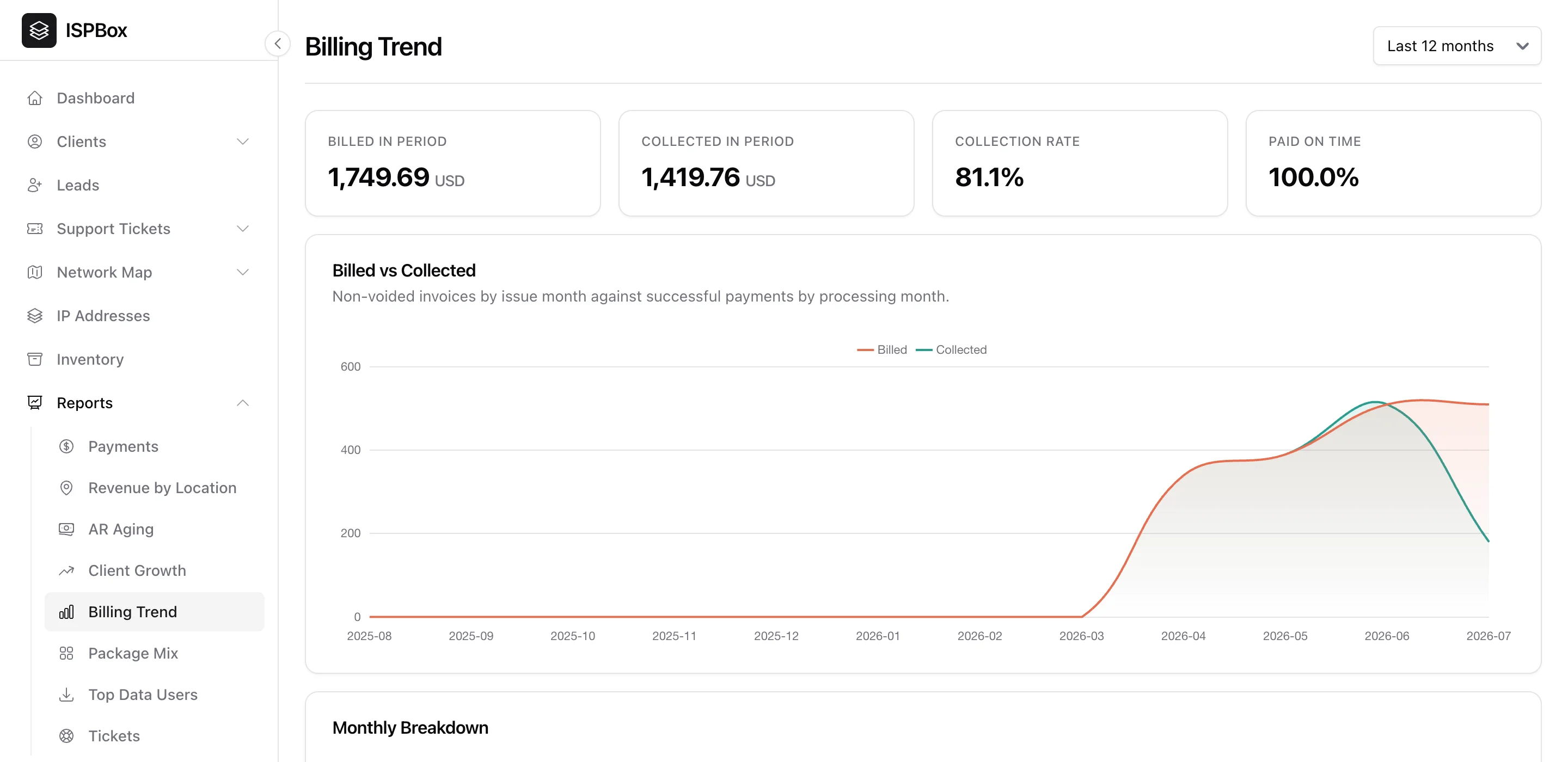This screenshot has height=762, width=1568.
Task: Expand the Clients submenu chevron
Action: pos(243,142)
